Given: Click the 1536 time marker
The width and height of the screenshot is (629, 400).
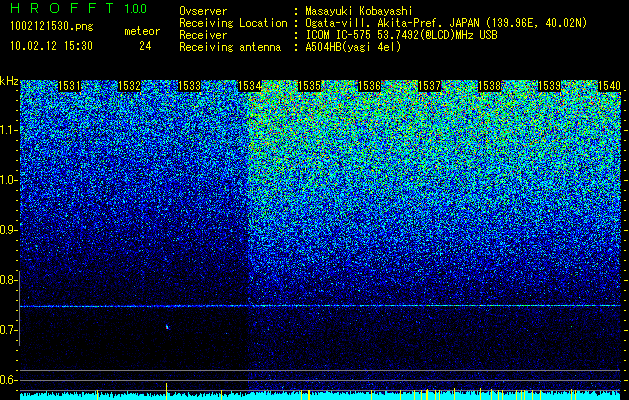Looking at the screenshot, I should (369, 86).
